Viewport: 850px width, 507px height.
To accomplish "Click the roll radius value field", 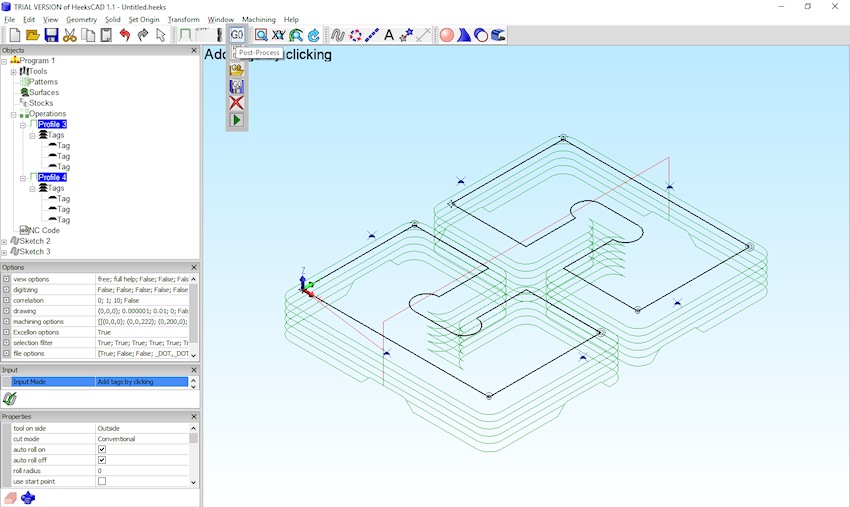I will click(x=142, y=471).
